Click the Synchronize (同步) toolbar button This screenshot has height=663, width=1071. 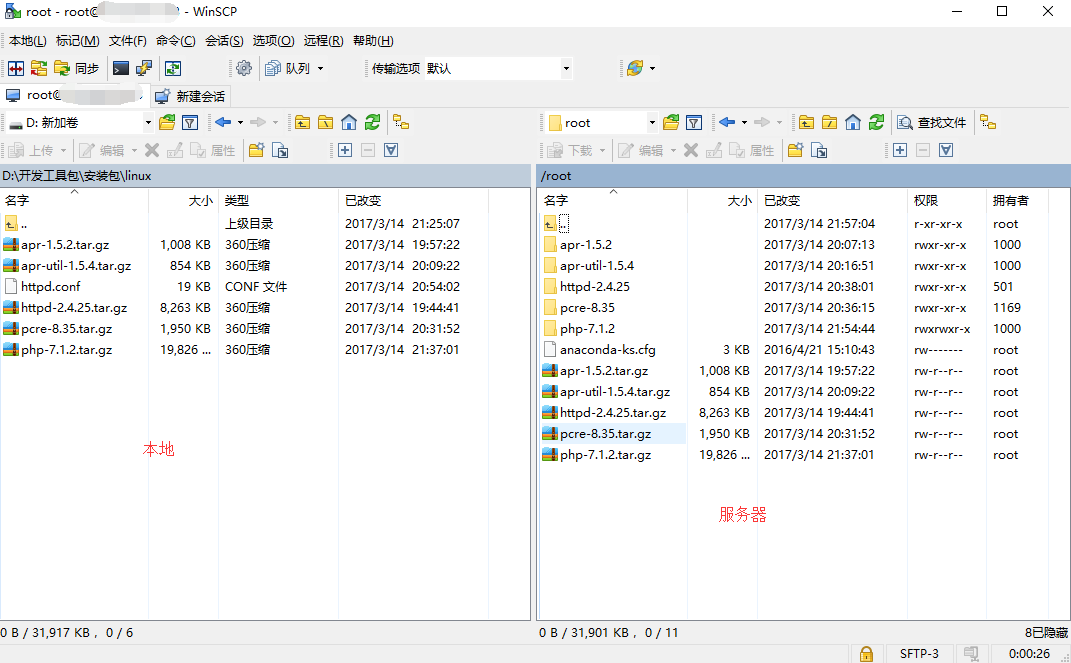[76, 68]
